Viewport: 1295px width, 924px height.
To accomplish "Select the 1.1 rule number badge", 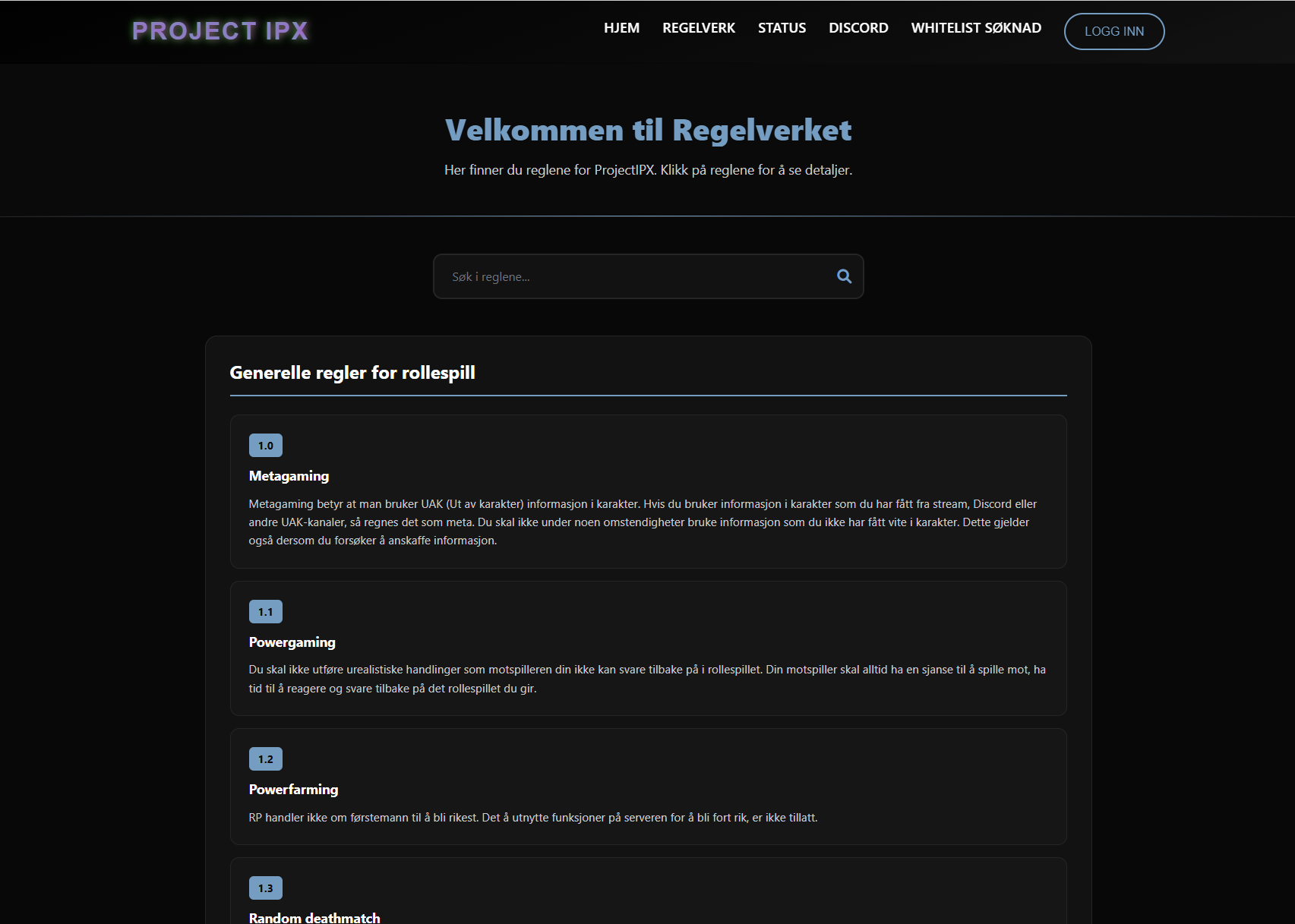I will pyautogui.click(x=265, y=612).
